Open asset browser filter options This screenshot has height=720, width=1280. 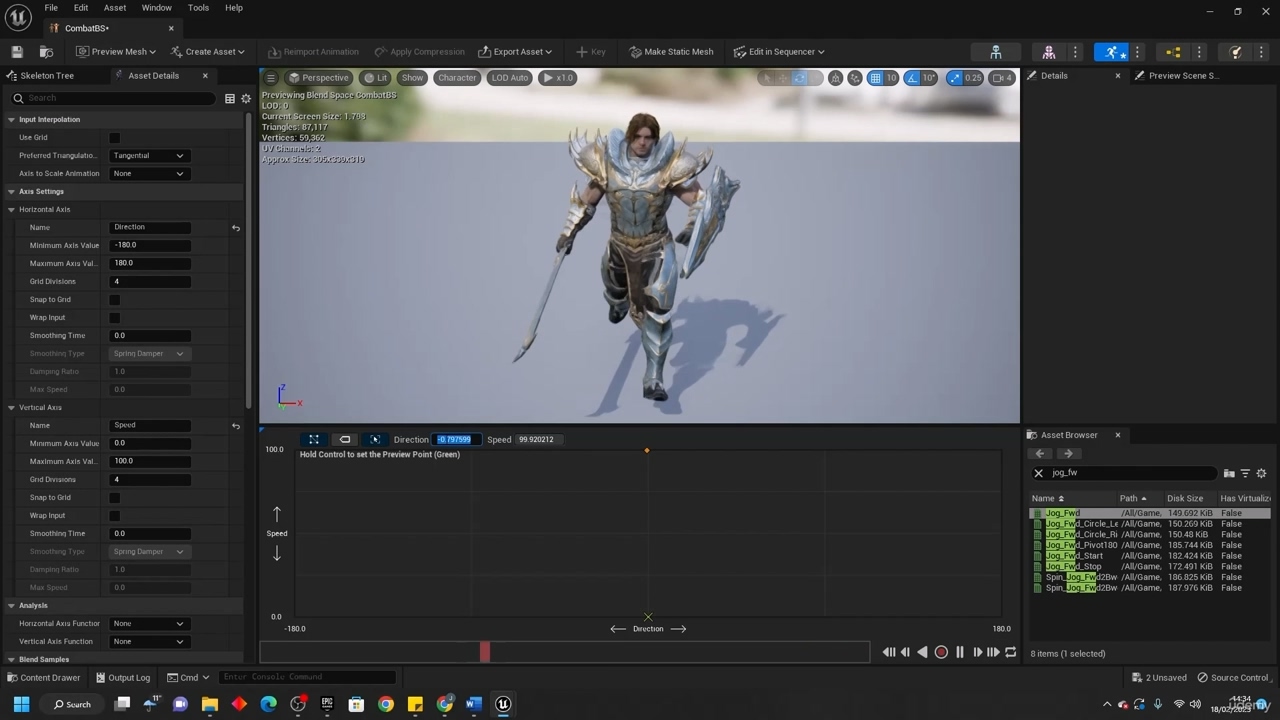1245,473
